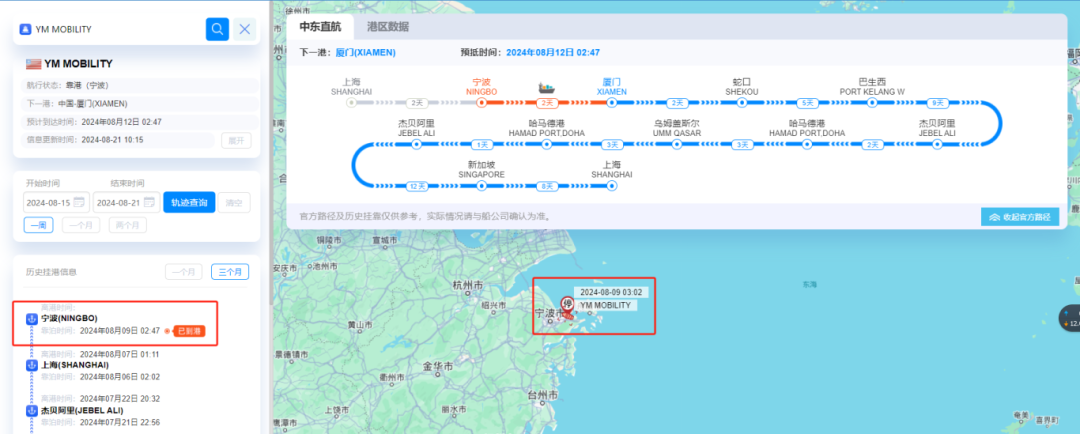This screenshot has height=434, width=1080.
Task: Click the 黄山市 label on the map
Action: click(360, 324)
